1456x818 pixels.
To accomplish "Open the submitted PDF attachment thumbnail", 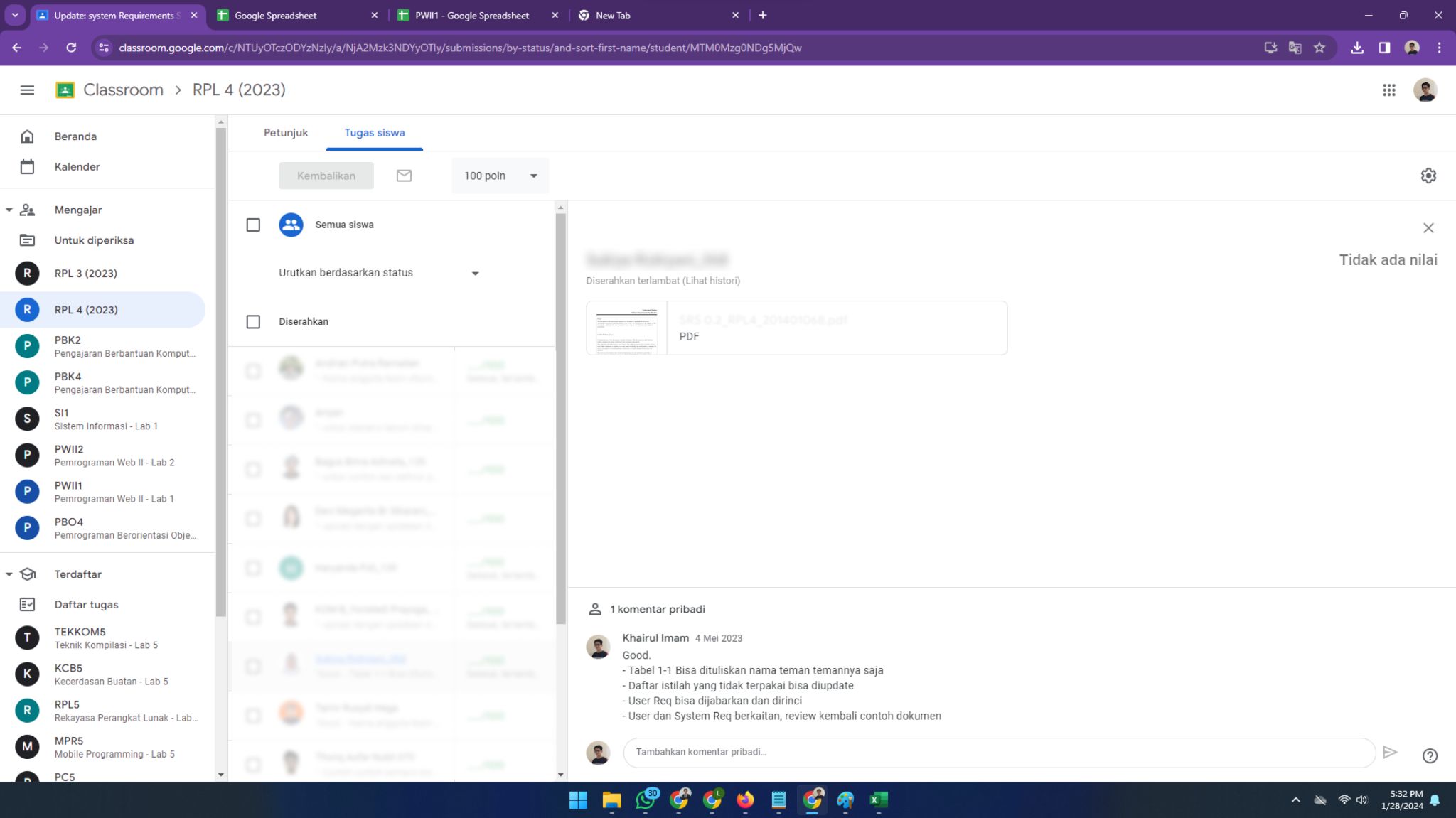I will 626,328.
